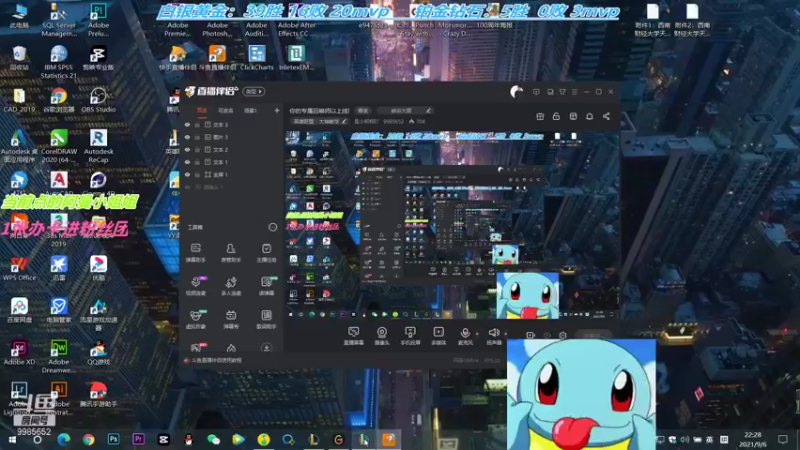
Task: Click the squirtle image in the stream preview
Action: [528, 295]
